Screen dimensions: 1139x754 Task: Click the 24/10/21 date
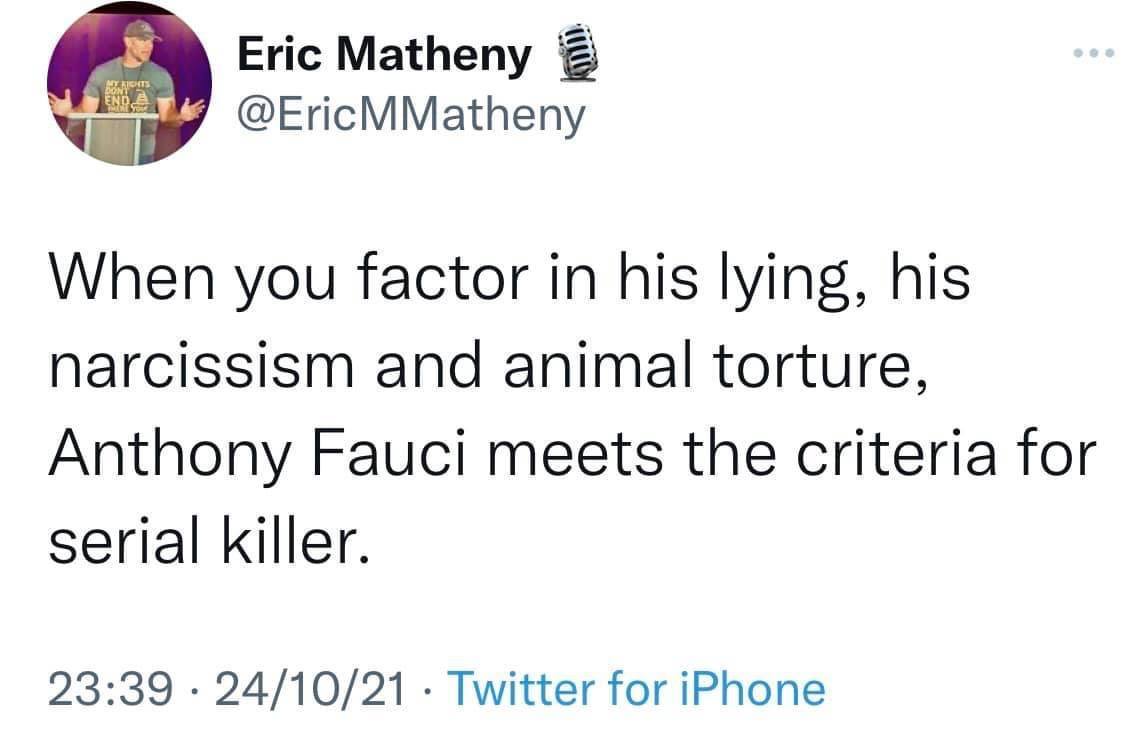point(304,689)
